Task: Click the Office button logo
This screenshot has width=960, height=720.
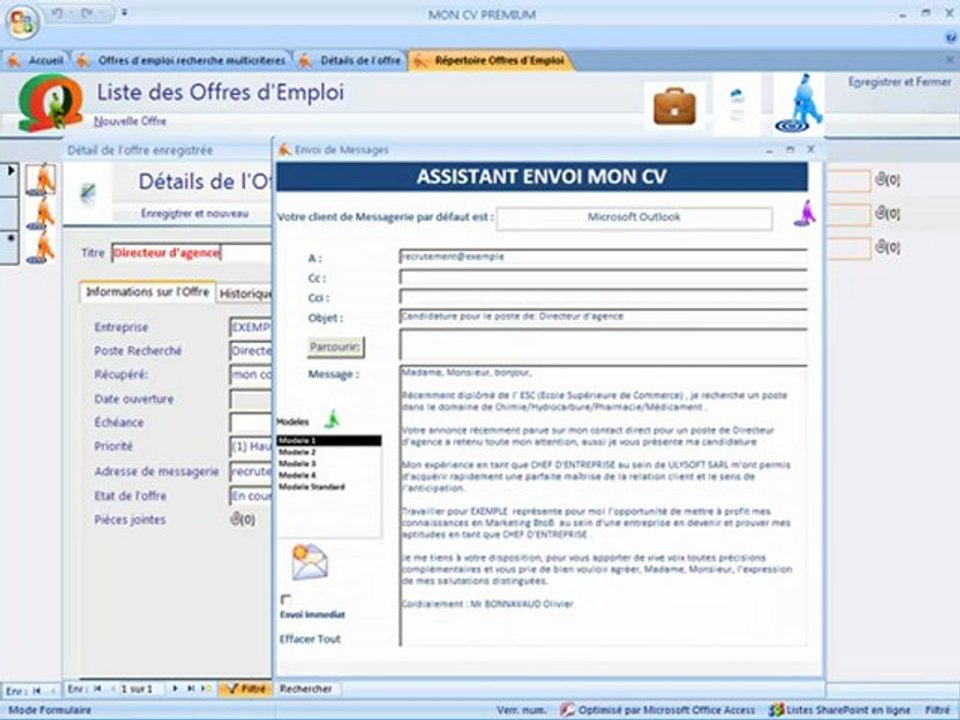Action: coord(23,22)
